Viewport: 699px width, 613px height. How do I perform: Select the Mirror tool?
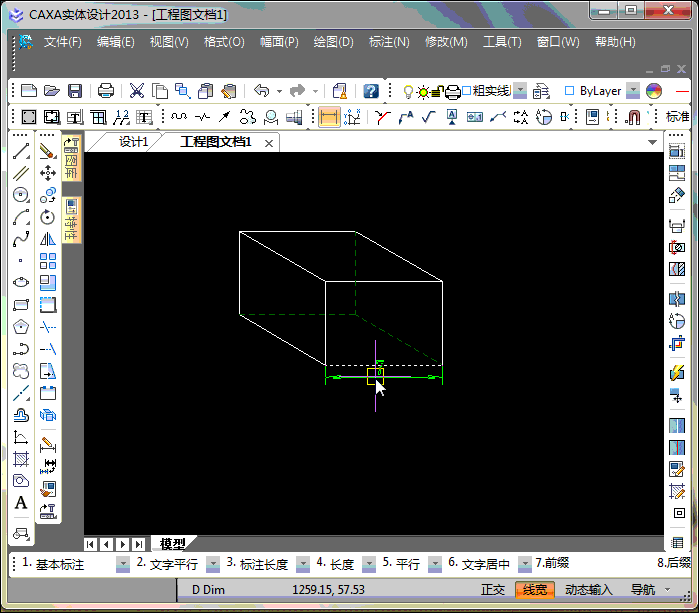pos(47,239)
